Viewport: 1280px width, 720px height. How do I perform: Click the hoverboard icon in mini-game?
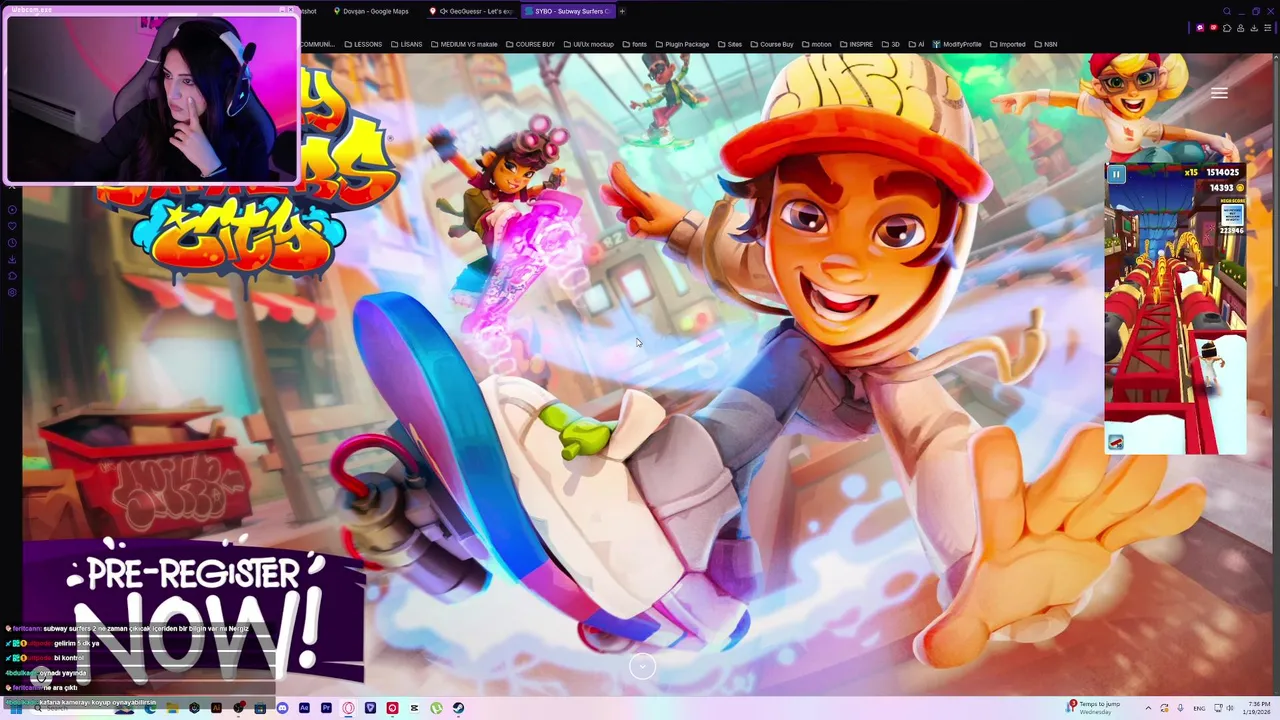(1116, 442)
